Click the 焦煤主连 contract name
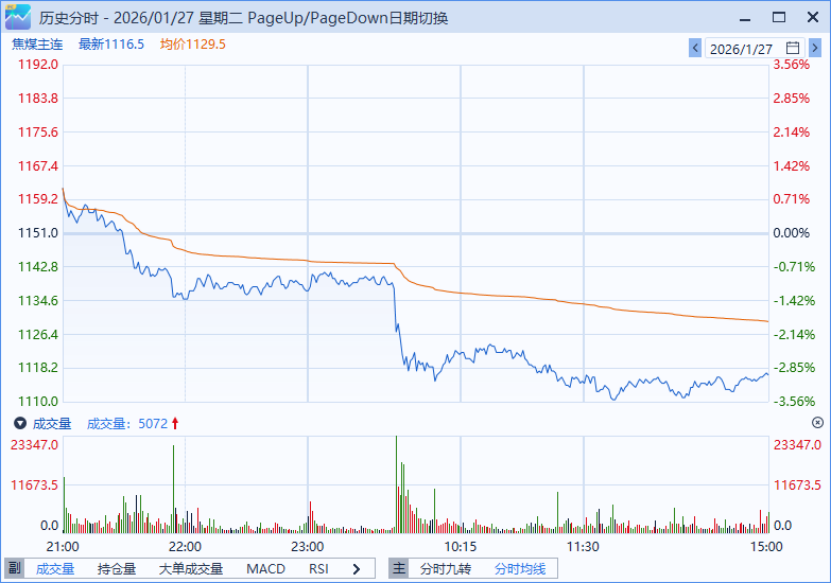The height and width of the screenshot is (584, 831). coord(36,44)
